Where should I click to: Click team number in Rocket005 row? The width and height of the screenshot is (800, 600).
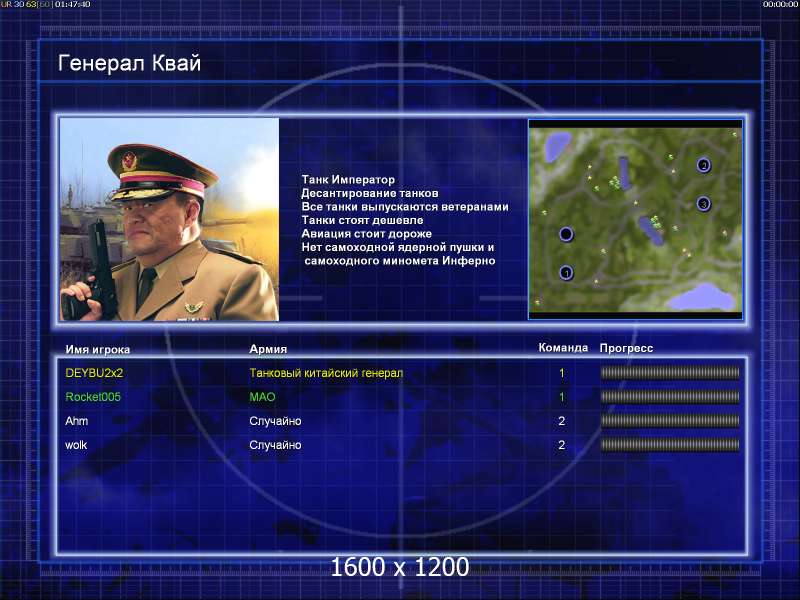562,397
